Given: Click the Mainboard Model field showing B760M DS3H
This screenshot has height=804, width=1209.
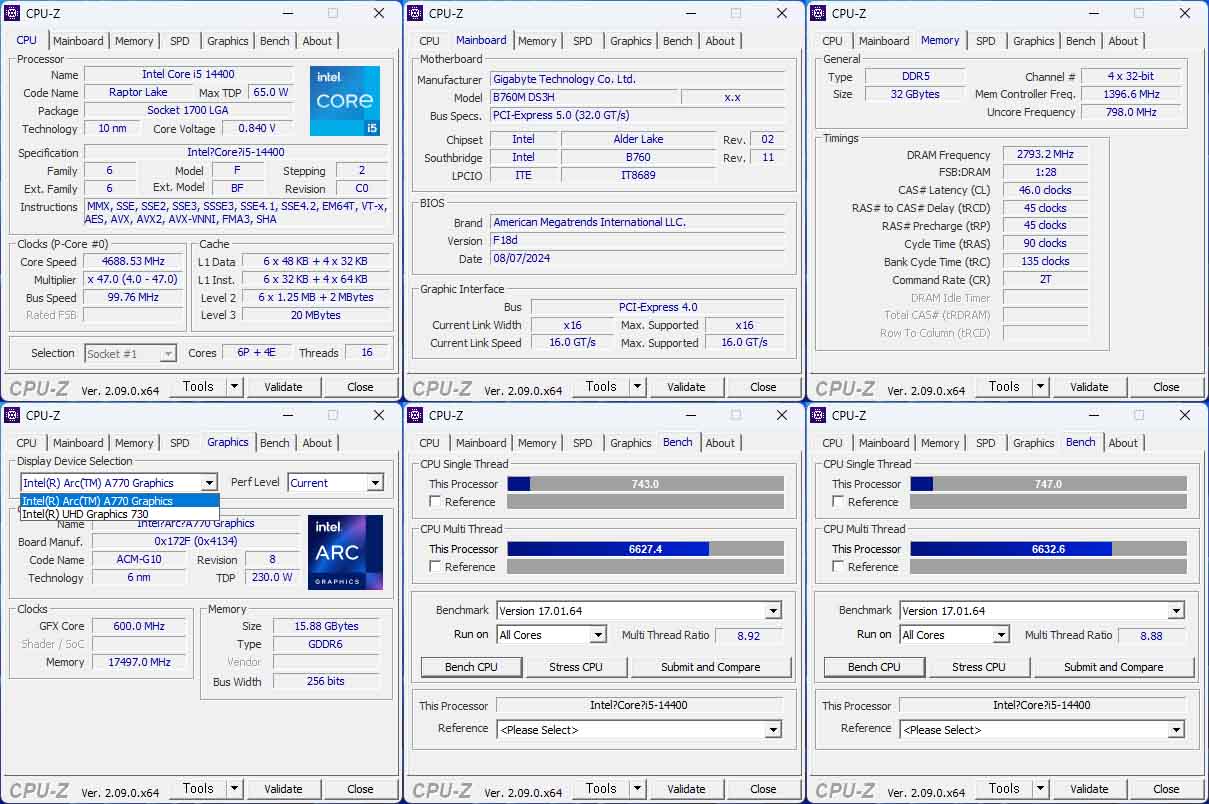Looking at the screenshot, I should pos(583,98).
